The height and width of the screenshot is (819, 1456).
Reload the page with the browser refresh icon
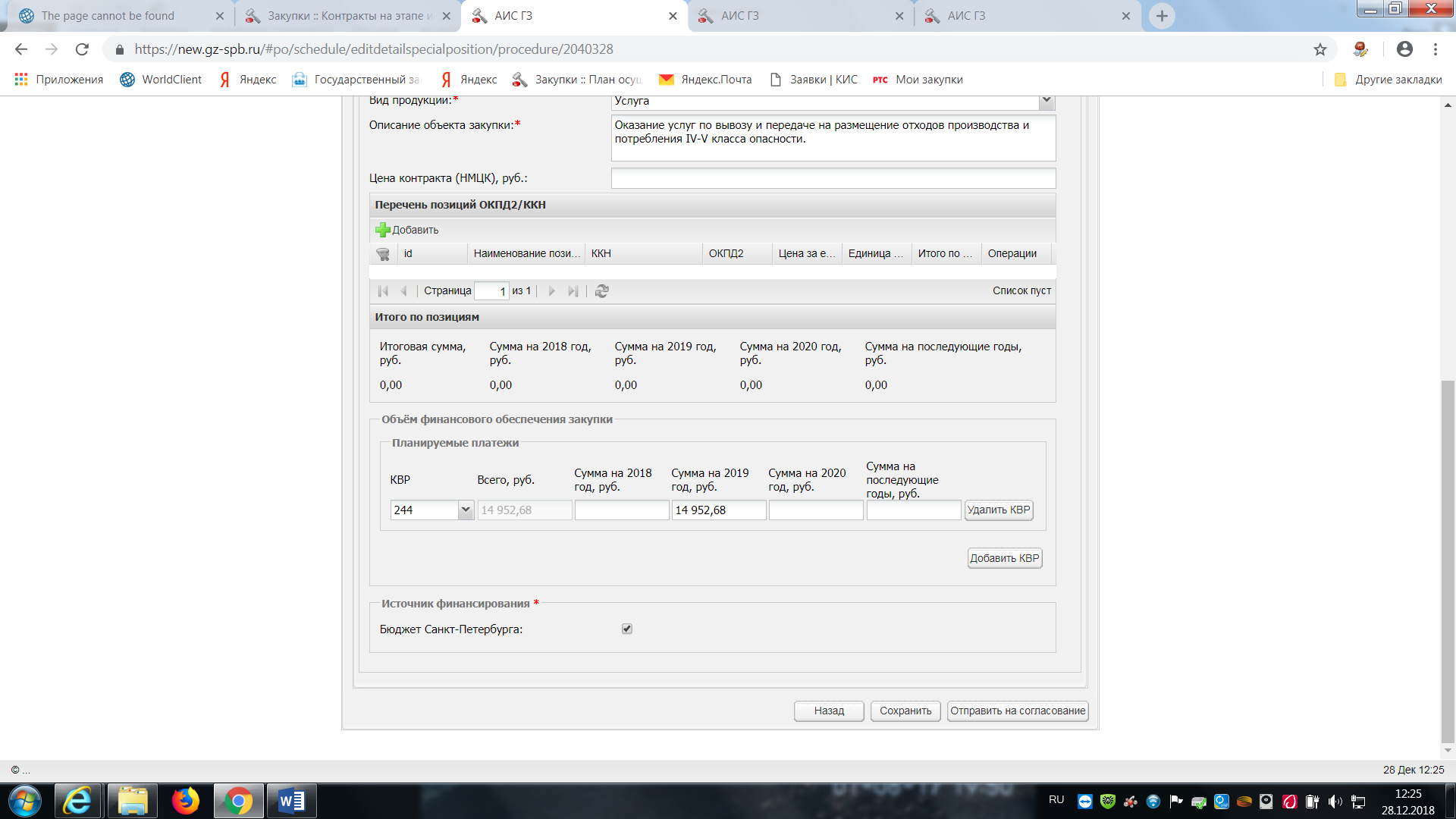pos(82,49)
